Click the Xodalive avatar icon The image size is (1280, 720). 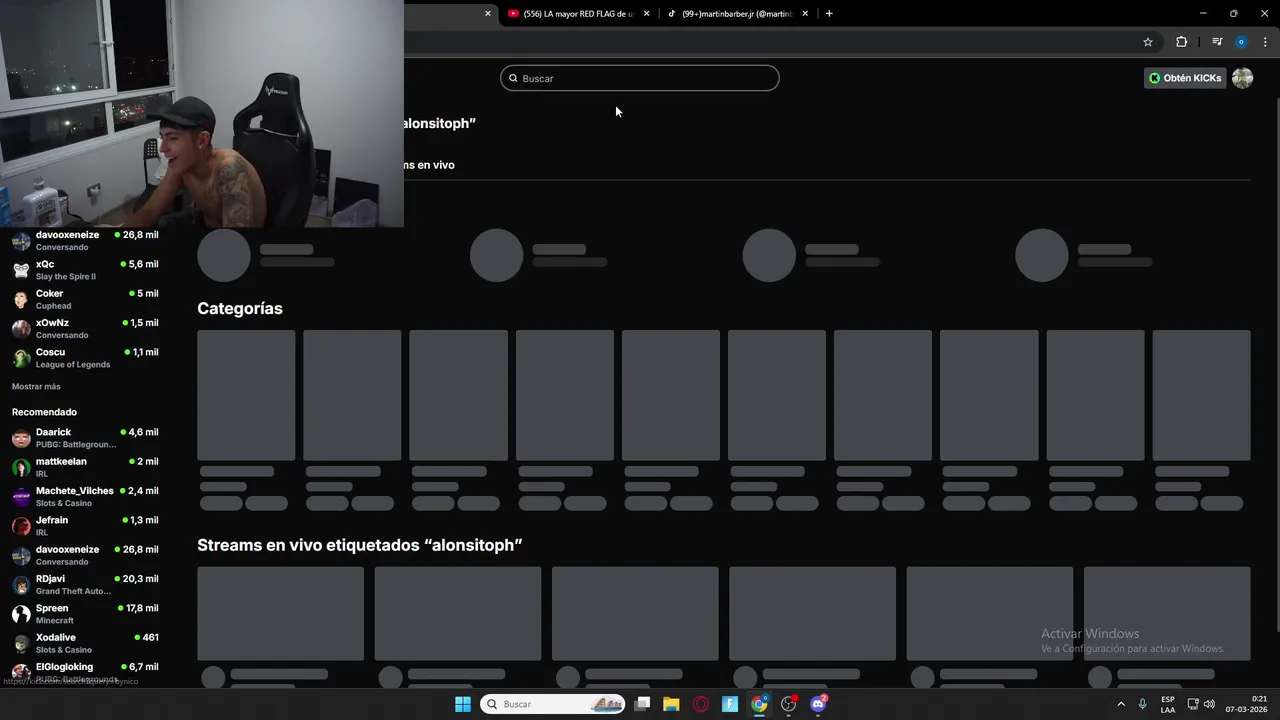pyautogui.click(x=21, y=643)
